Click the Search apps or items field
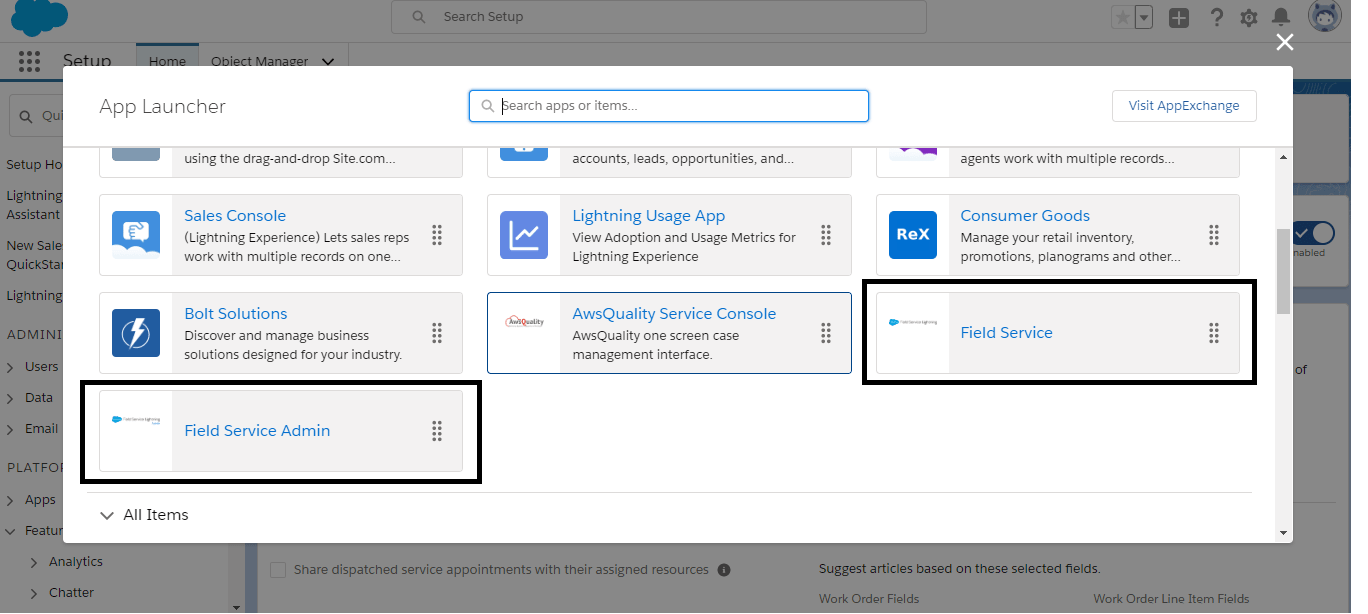 coord(669,106)
